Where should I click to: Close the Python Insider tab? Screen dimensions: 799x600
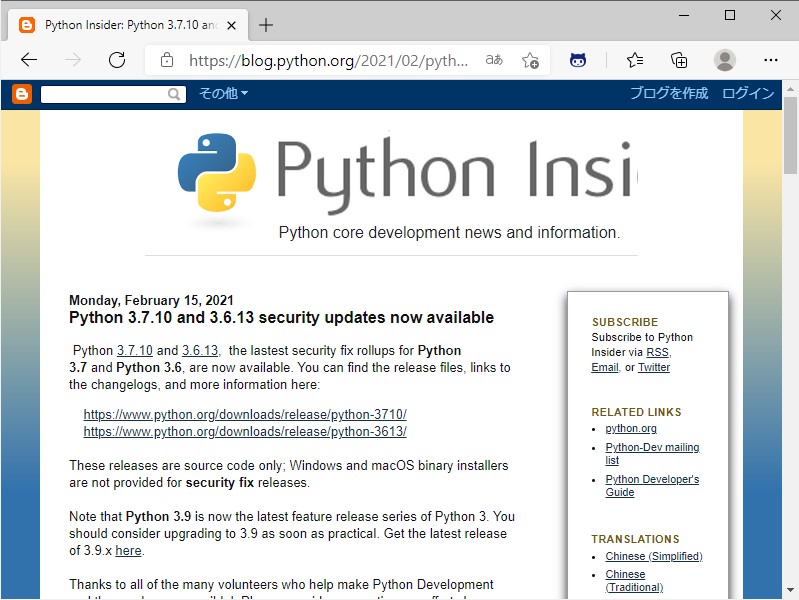tap(231, 25)
